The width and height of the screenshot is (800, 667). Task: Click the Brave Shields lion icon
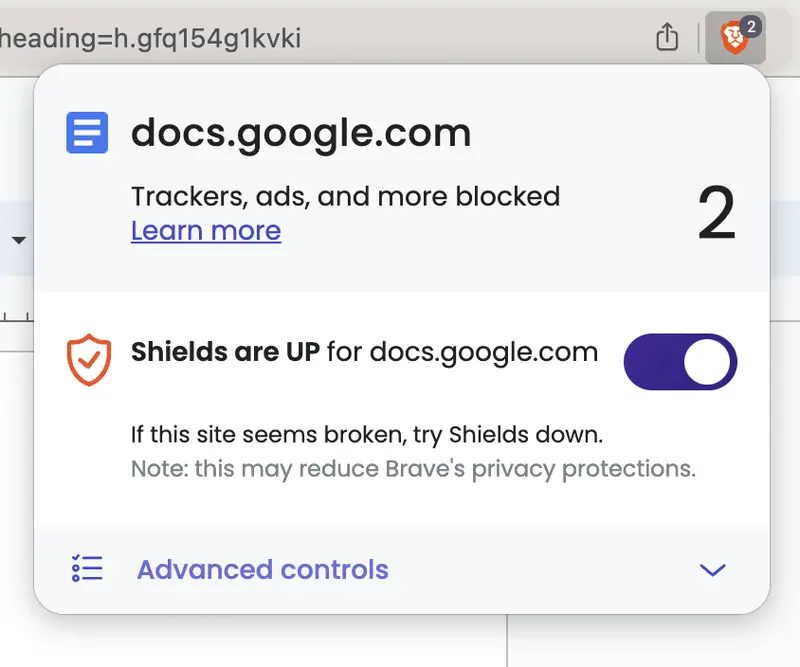pos(733,40)
